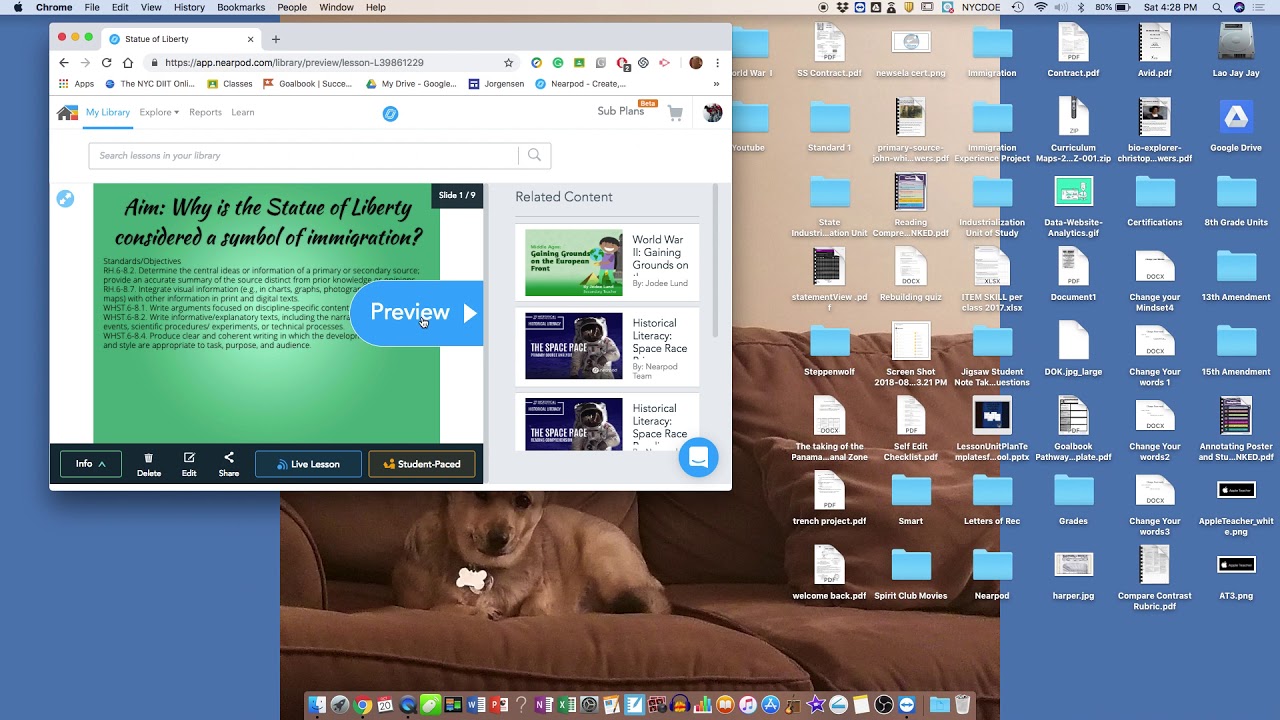Open Excel from the Dock
This screenshot has width=1280, height=720.
click(567, 705)
